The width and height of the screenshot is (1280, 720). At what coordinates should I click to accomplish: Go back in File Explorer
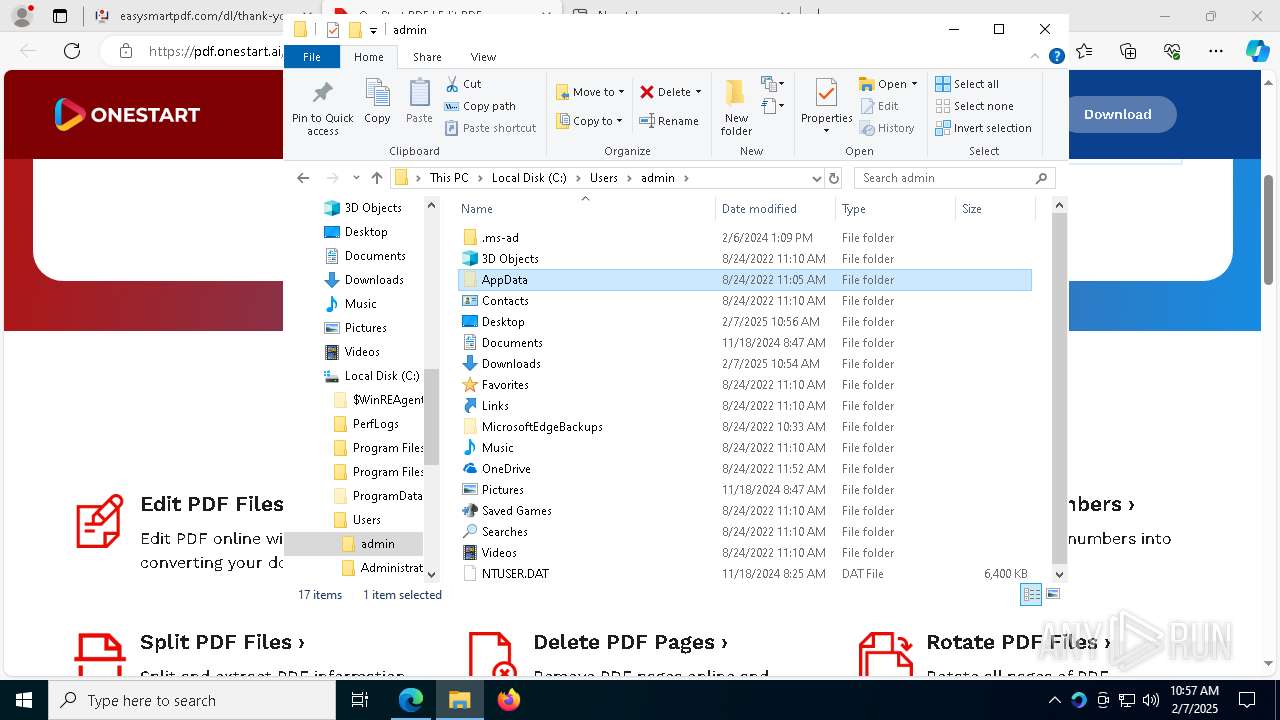coord(303,178)
